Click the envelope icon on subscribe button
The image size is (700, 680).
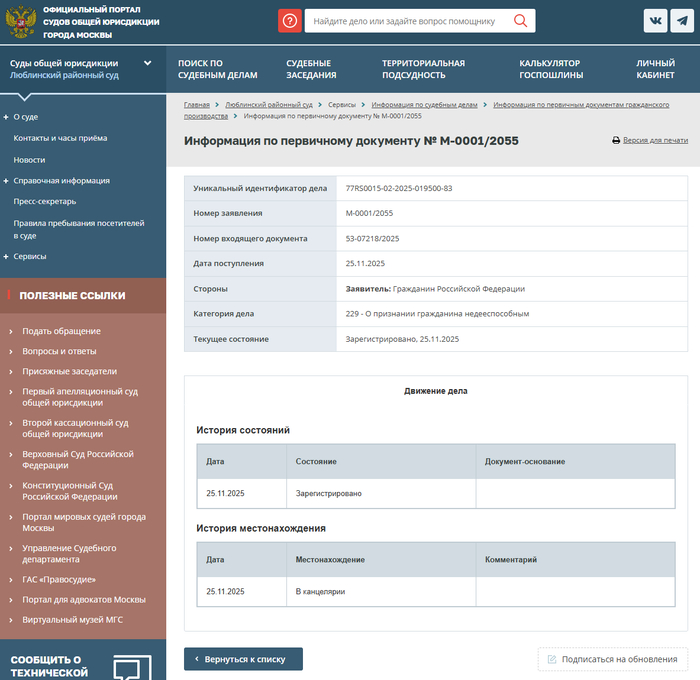pyautogui.click(x=550, y=659)
